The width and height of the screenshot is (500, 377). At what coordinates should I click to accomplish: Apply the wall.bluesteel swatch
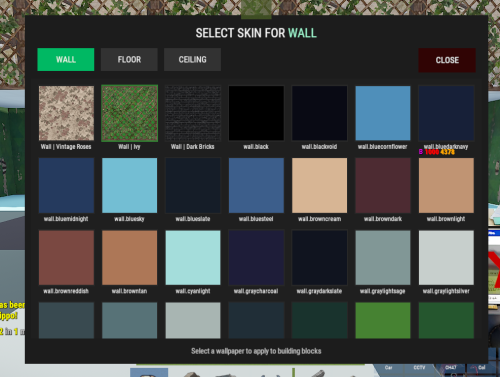click(256, 185)
